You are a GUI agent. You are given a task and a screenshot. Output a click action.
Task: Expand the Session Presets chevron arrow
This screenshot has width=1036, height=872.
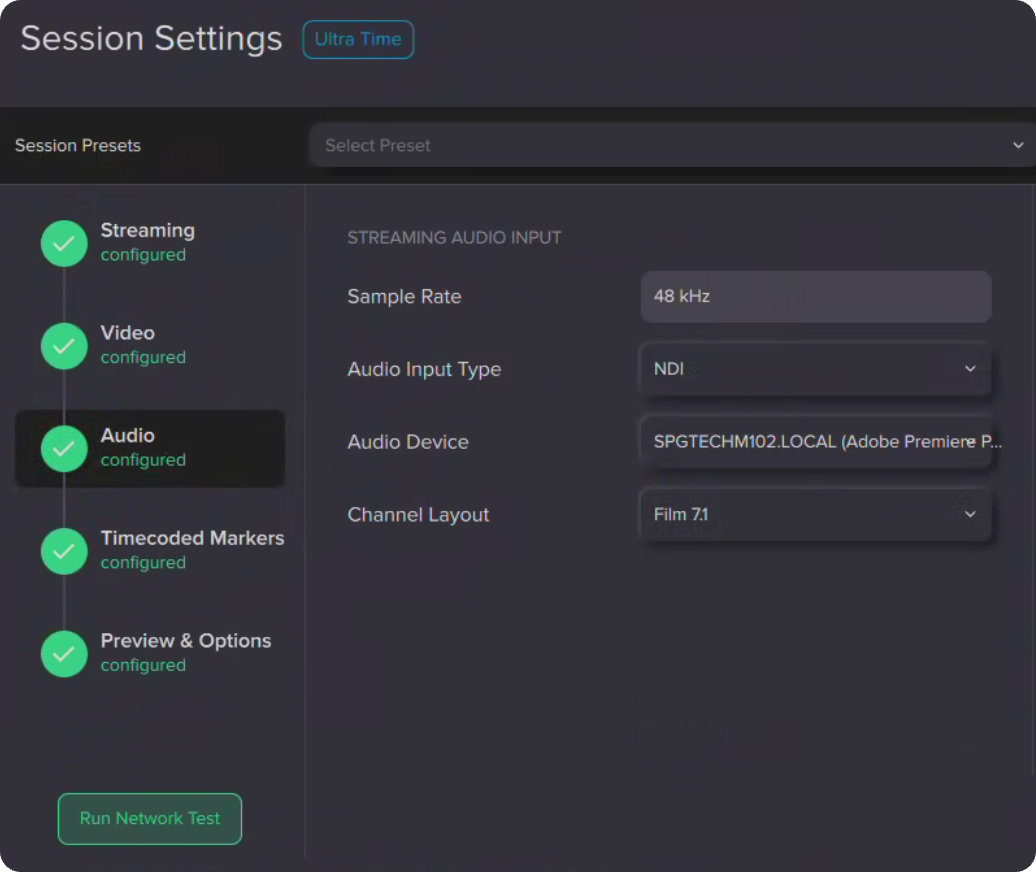coord(1018,145)
